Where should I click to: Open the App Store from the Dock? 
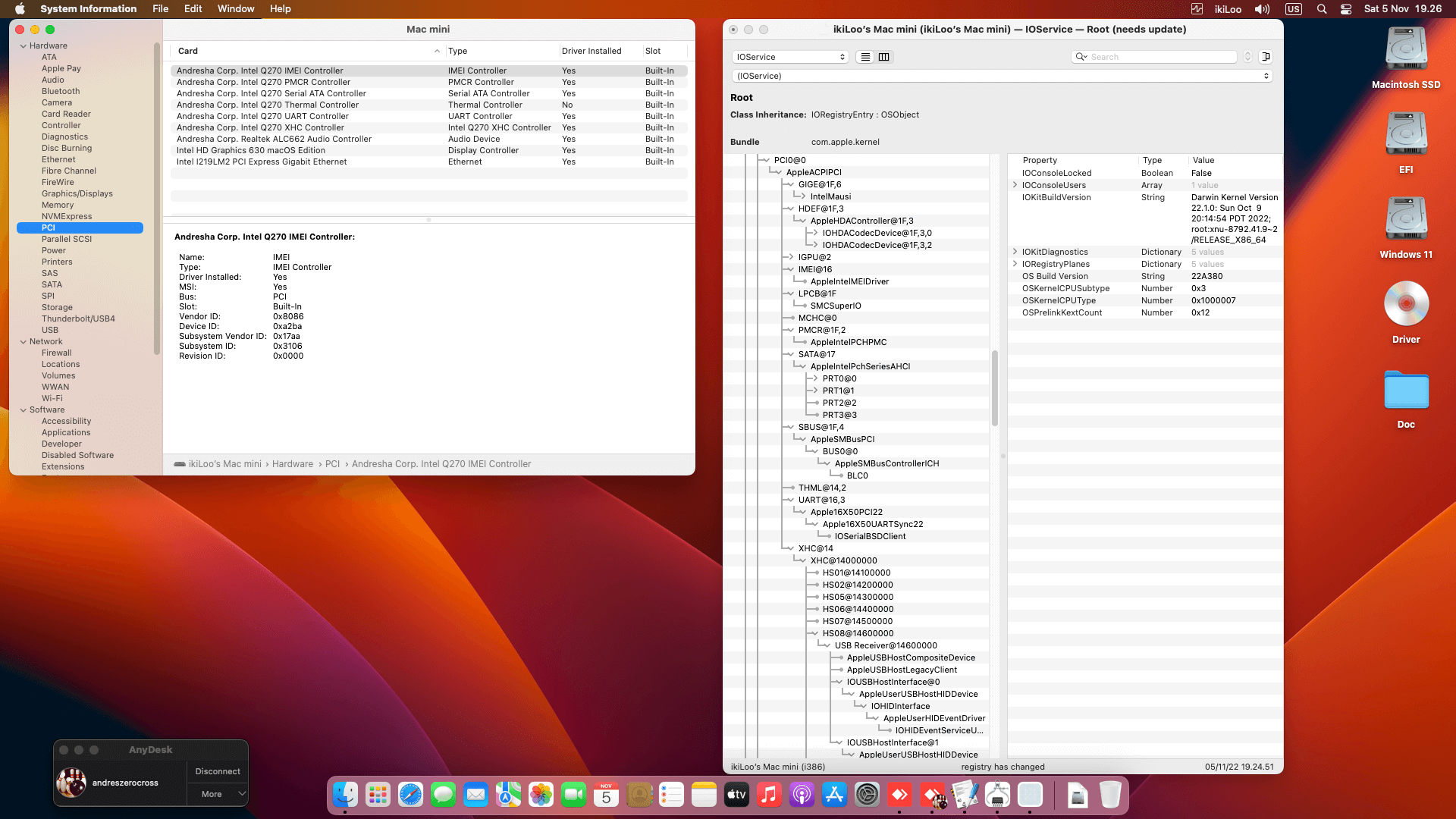(834, 794)
